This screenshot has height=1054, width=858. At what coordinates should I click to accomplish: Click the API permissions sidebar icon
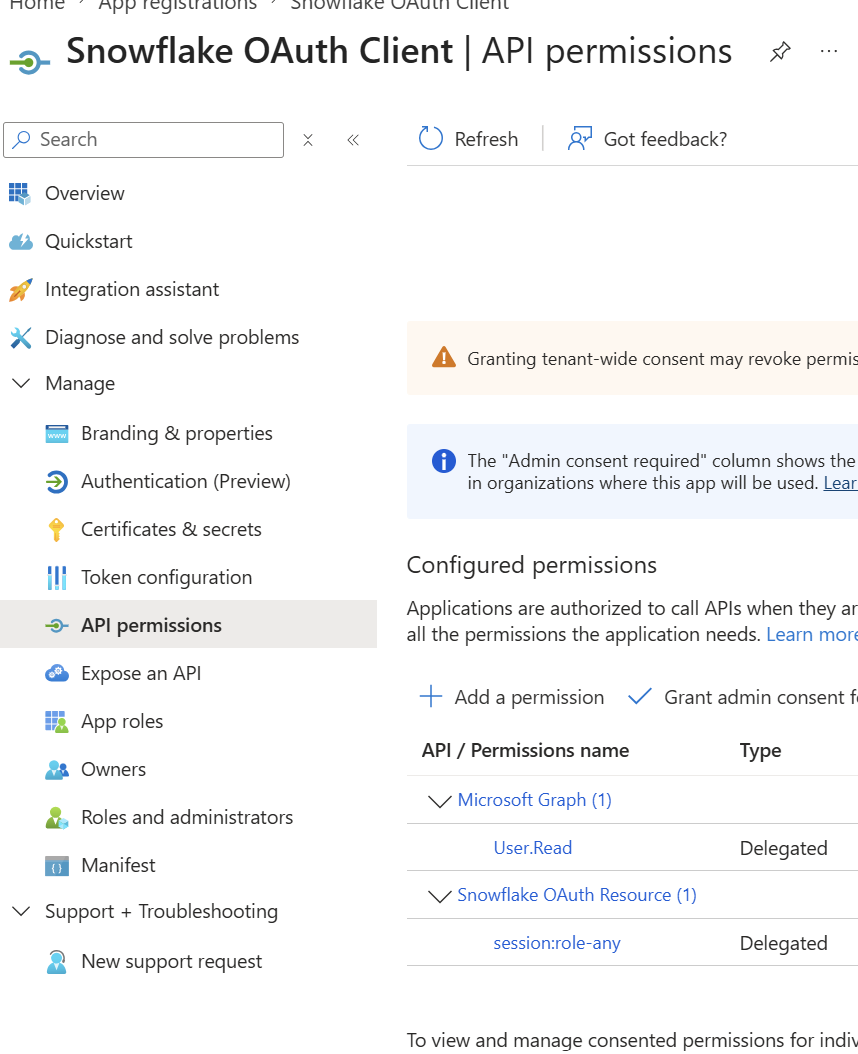point(56,626)
